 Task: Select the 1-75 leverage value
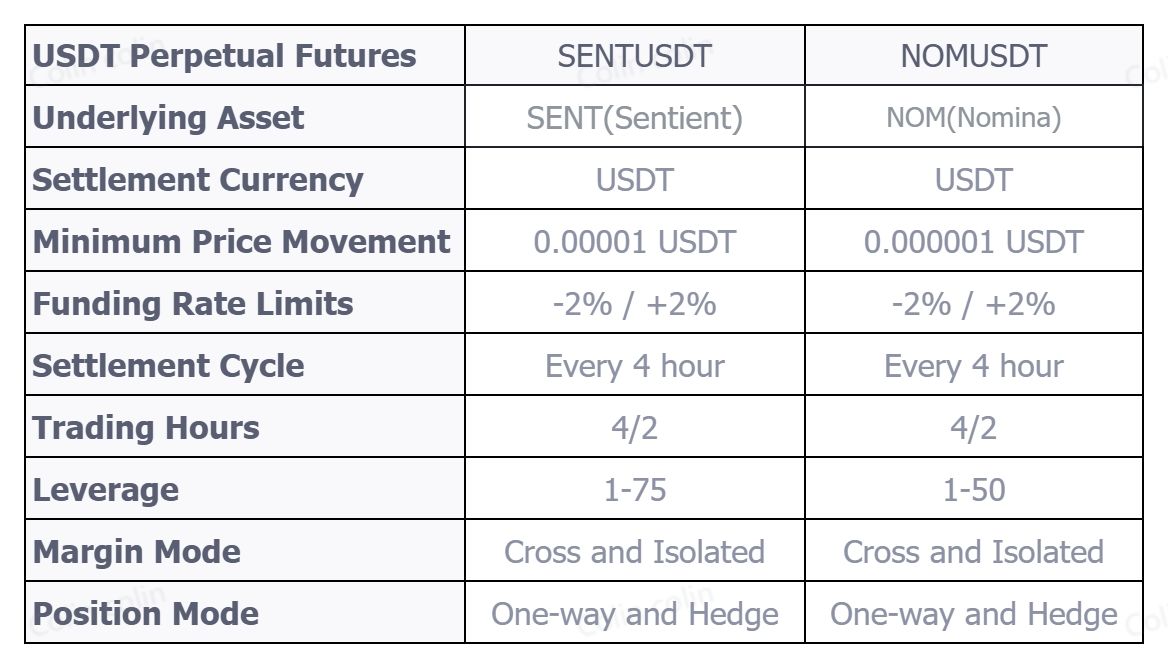(634, 490)
